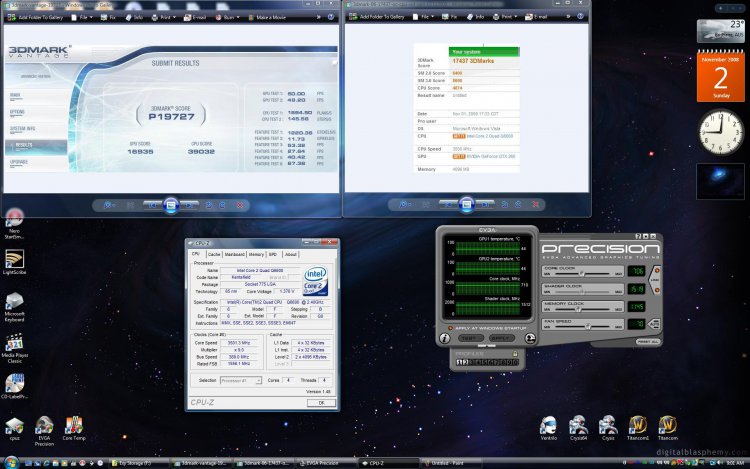Open CPU-Z processor Selection dropdown
This screenshot has width=750, height=469.
click(x=241, y=381)
